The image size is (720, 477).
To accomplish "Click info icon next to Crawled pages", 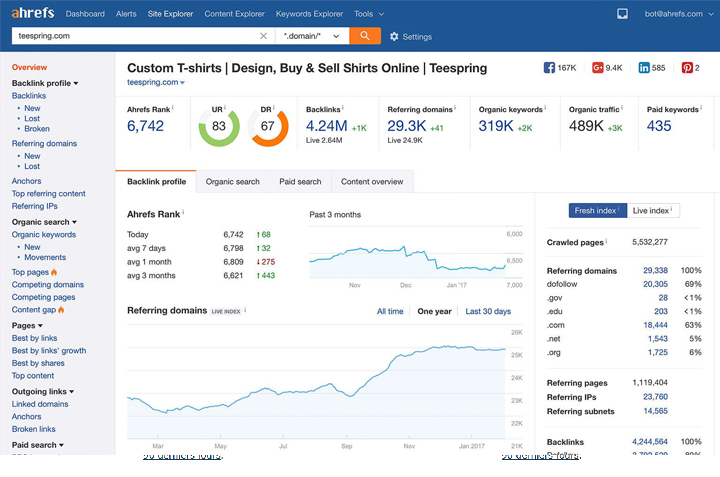I will point(607,241).
